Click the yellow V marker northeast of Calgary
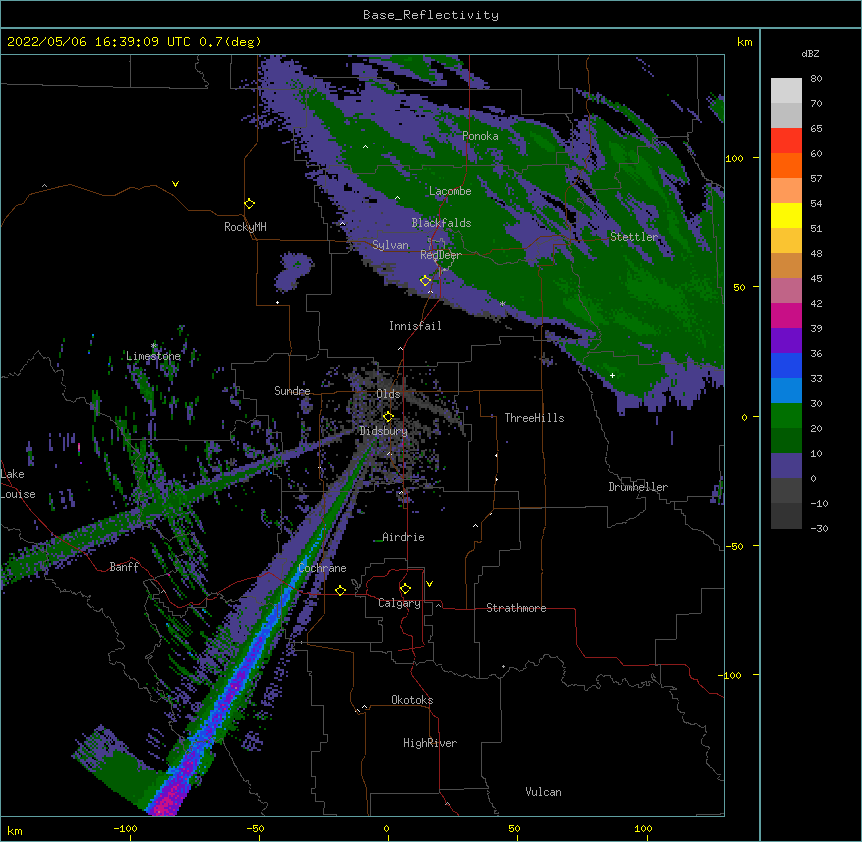The height and width of the screenshot is (842, 862). click(x=429, y=584)
